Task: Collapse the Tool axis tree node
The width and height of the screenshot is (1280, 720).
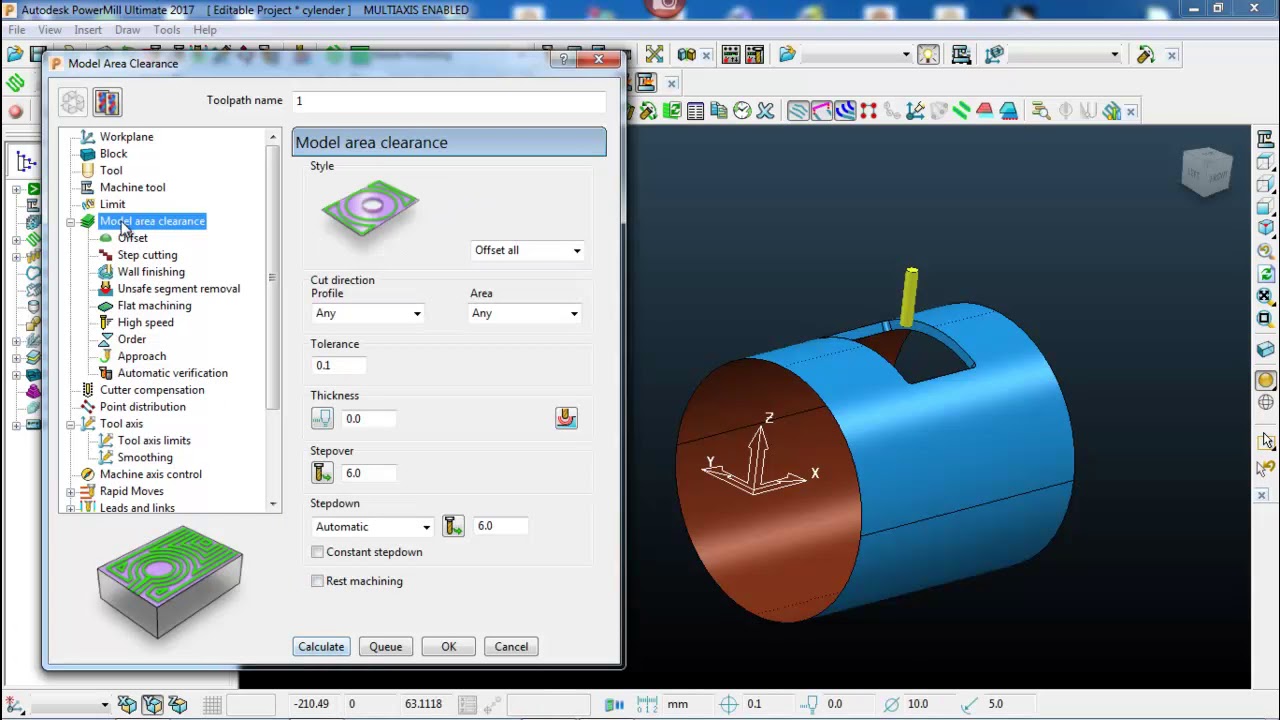Action: pyautogui.click(x=71, y=424)
